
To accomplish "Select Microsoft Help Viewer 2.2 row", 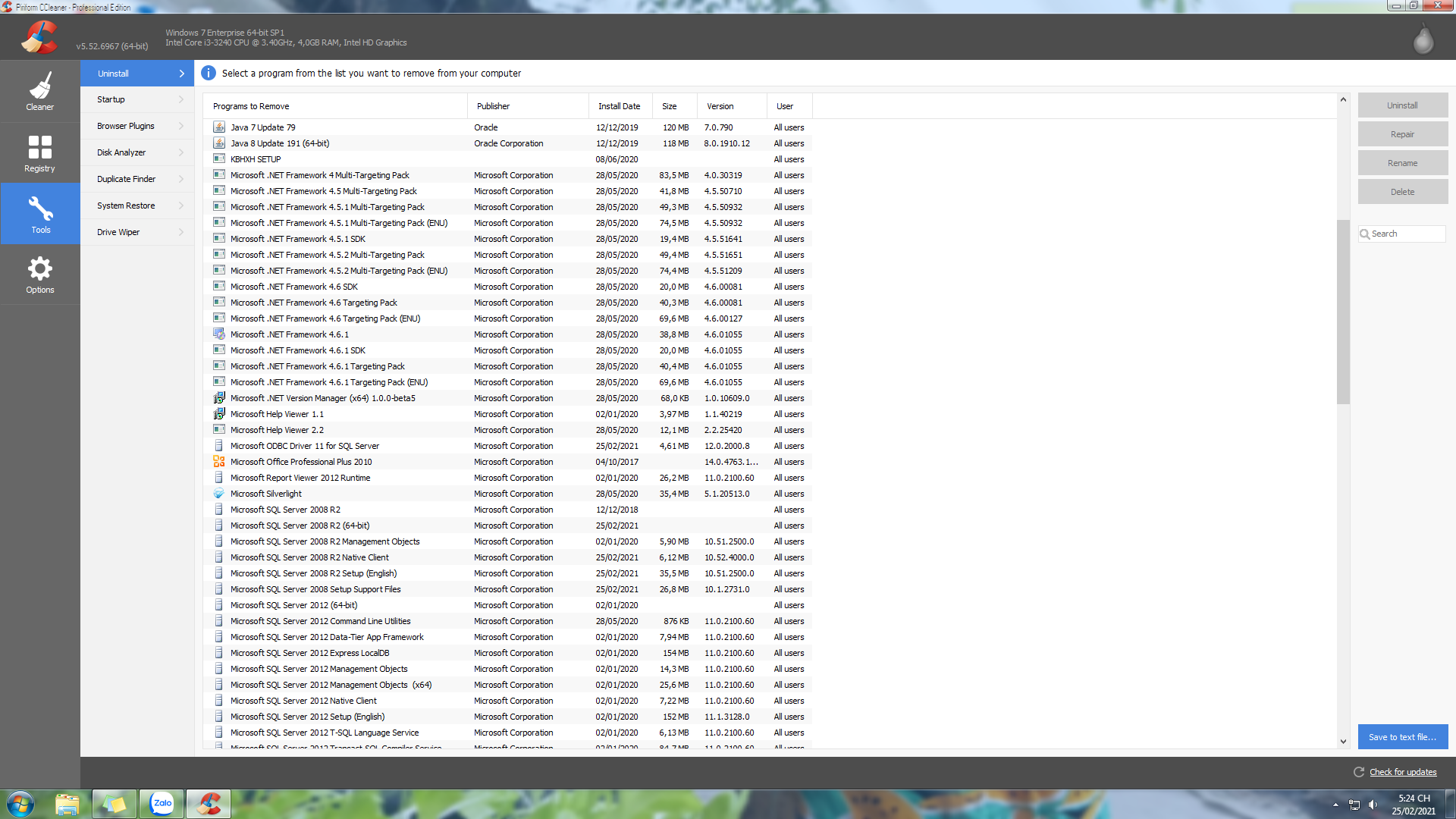I will (x=508, y=430).
